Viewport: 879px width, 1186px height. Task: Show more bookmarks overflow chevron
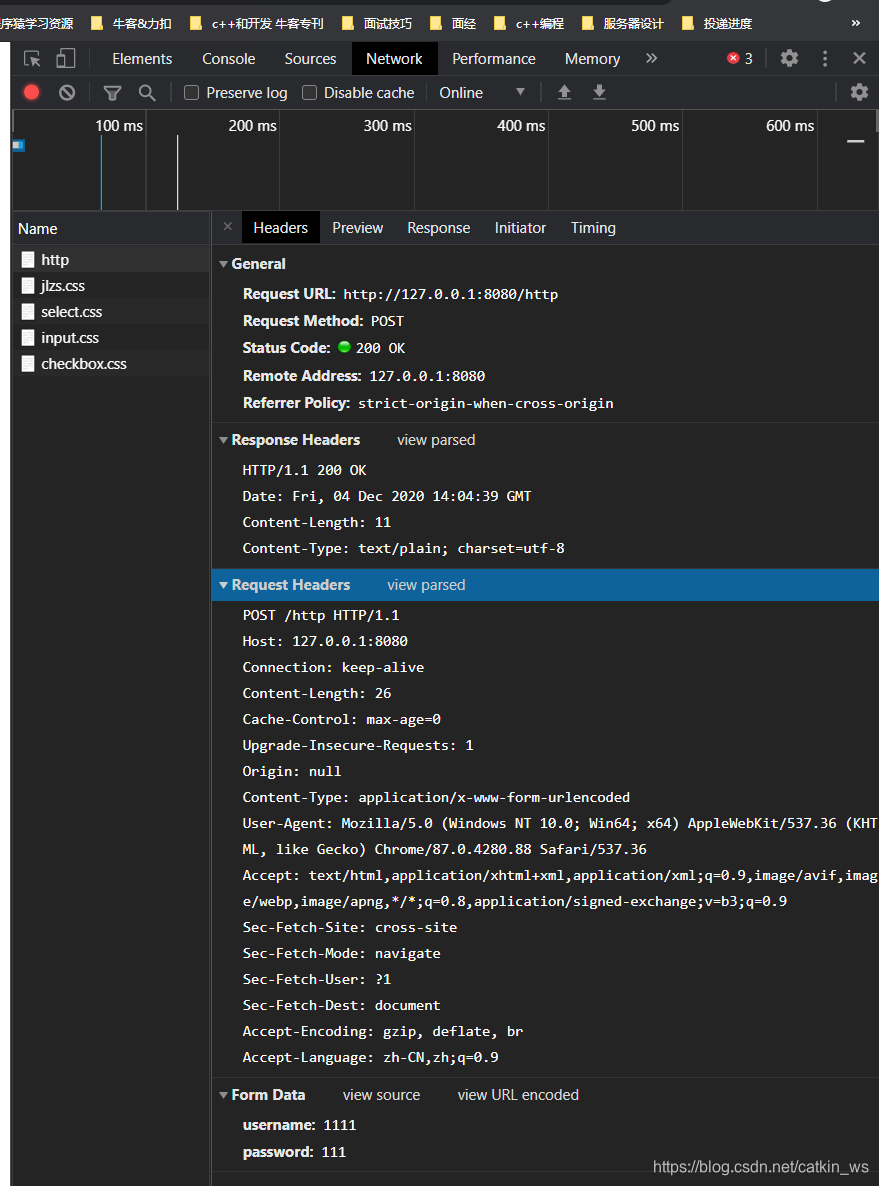856,23
